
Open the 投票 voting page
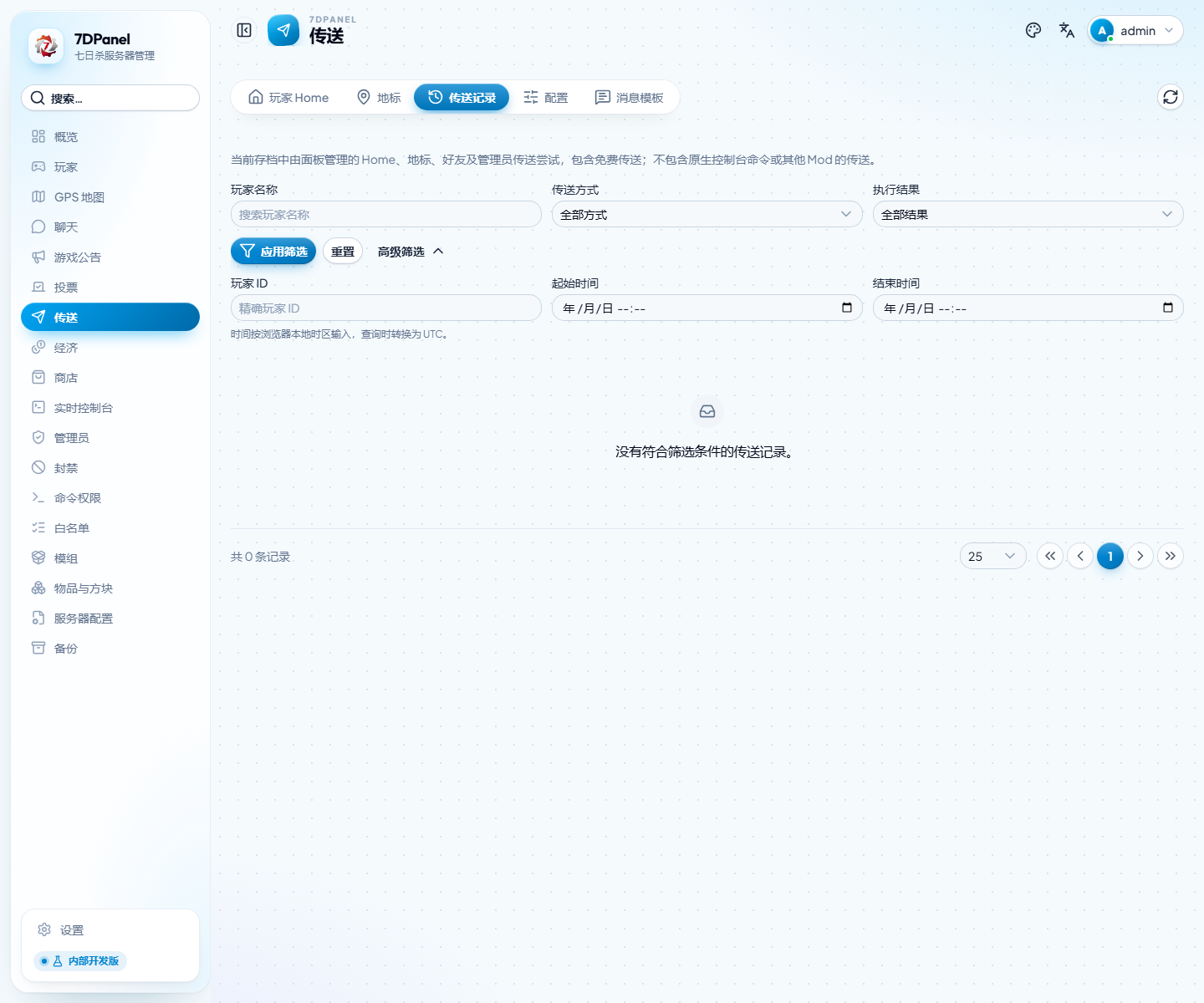110,288
